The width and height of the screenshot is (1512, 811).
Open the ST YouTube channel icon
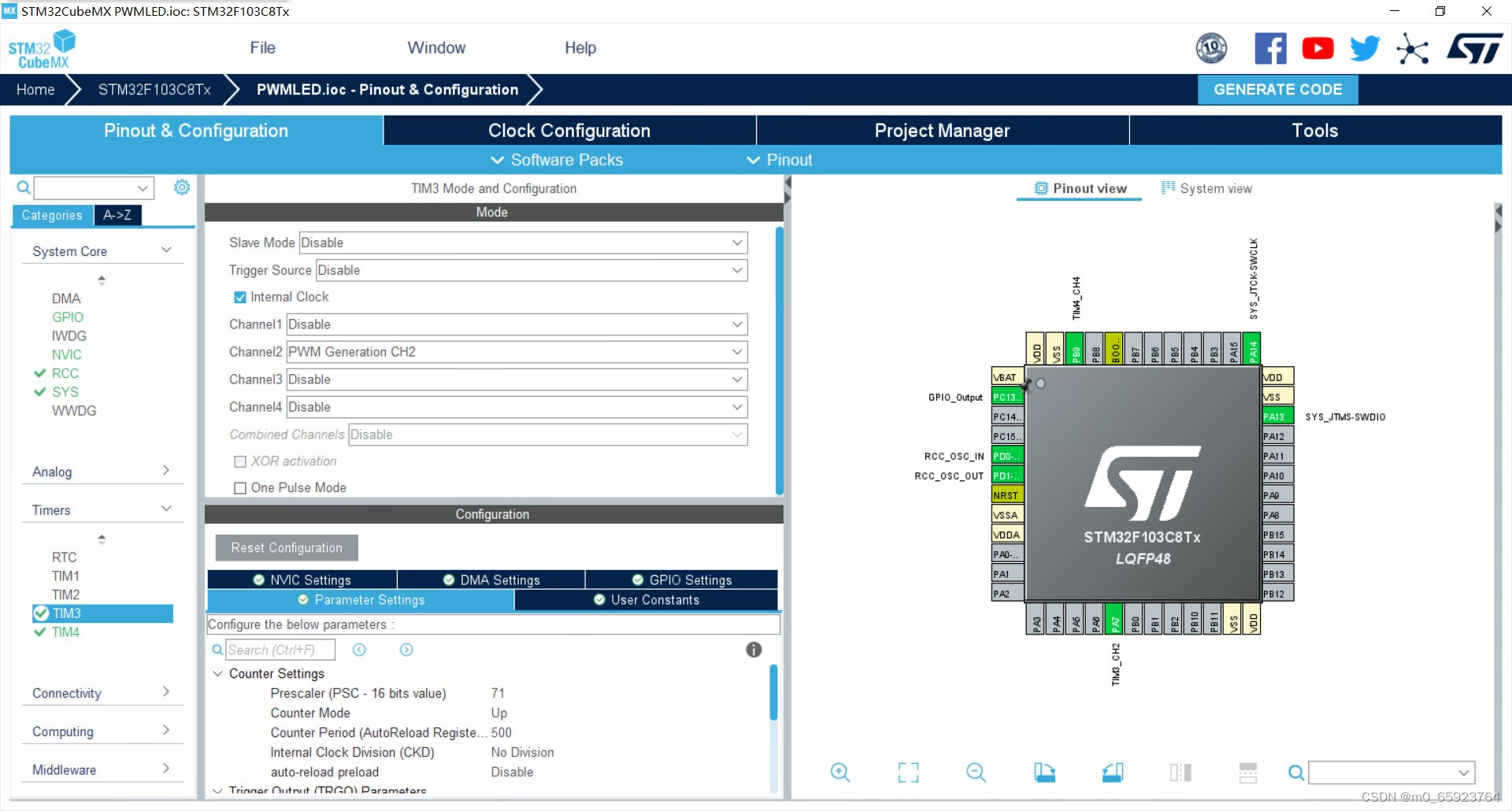point(1317,49)
